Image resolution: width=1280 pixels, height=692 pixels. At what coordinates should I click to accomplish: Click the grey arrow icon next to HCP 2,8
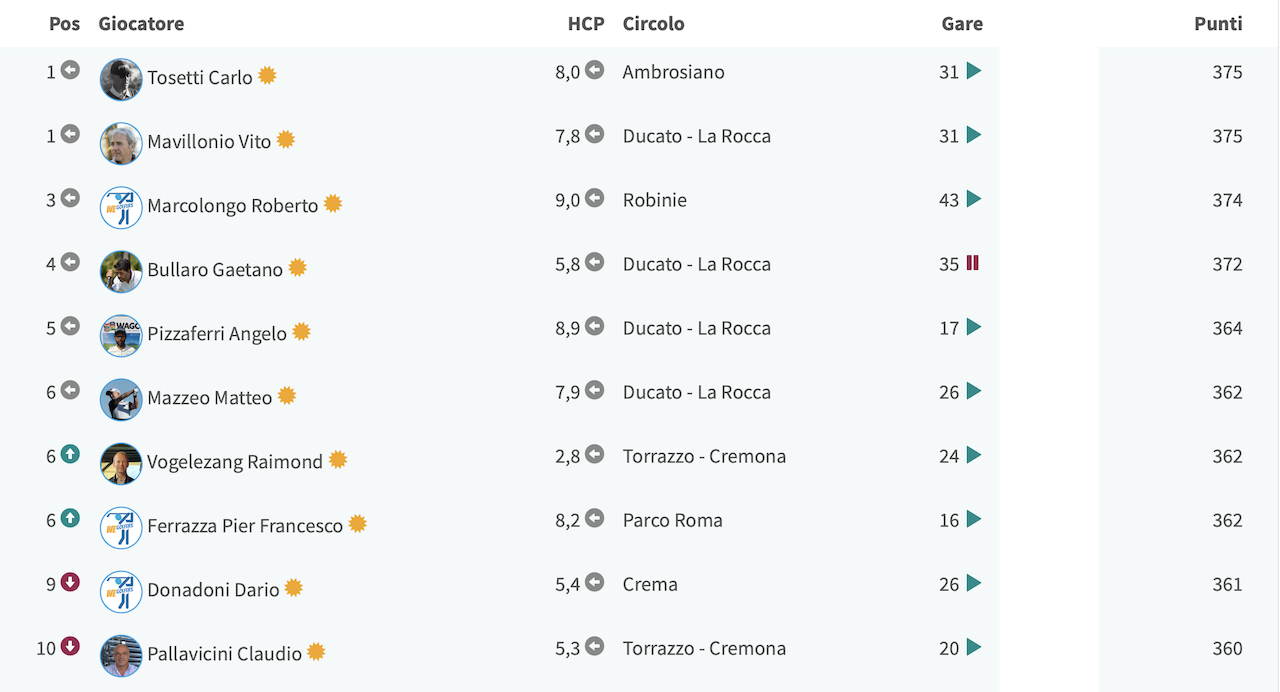click(x=595, y=454)
